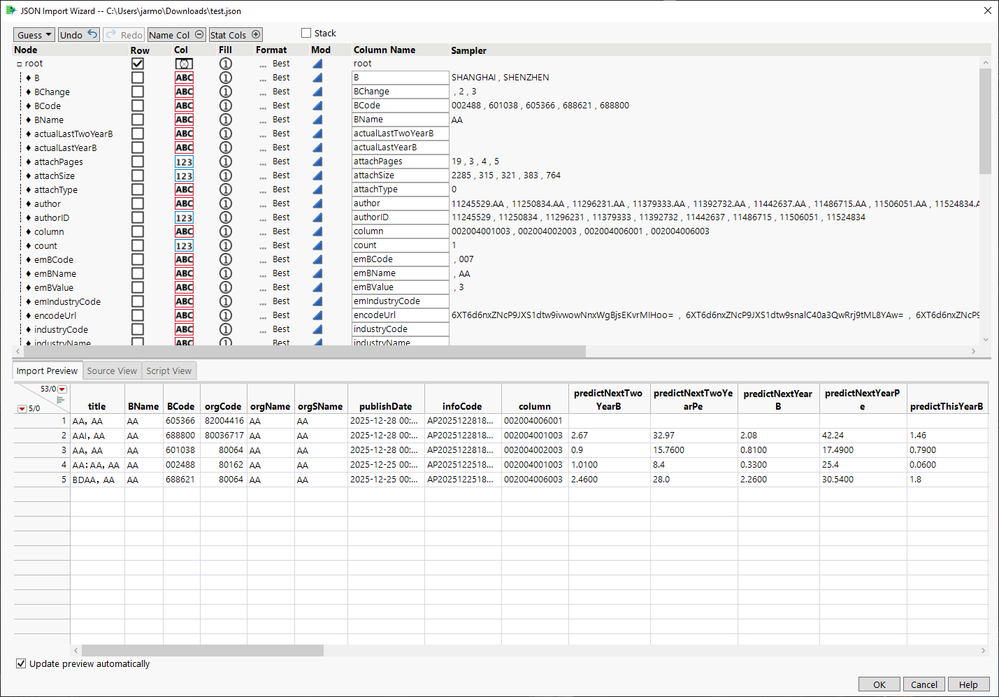Click the 123 numeric type icon for attachPages
Viewport: 999px width, 697px height.
pos(184,162)
